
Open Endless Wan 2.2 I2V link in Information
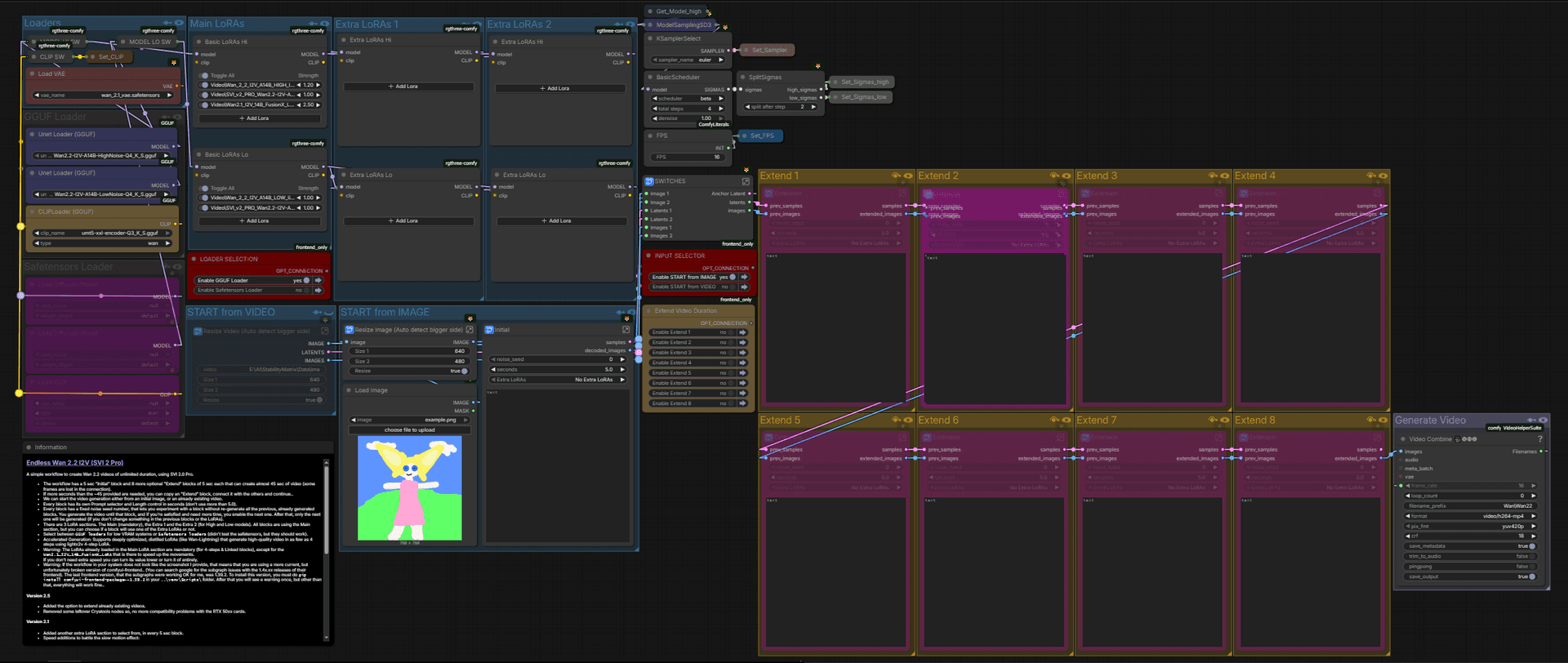click(75, 463)
